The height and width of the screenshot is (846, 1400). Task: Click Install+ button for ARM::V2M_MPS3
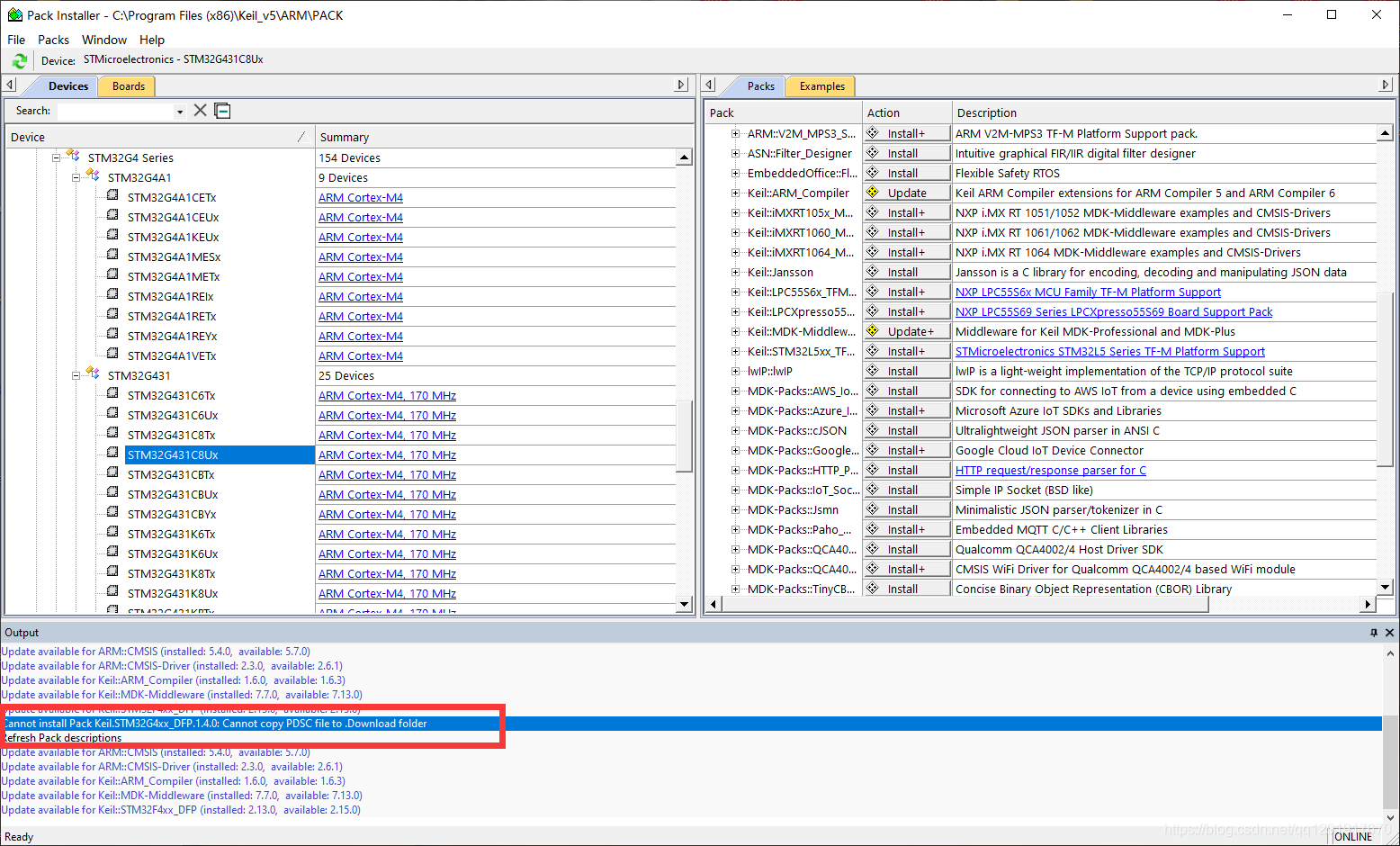907,133
